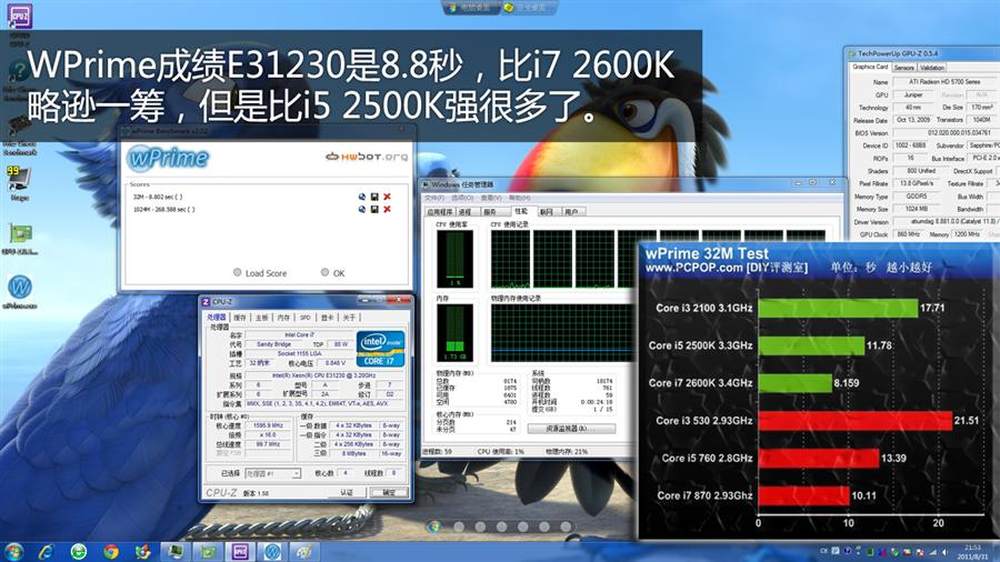Click the GPU-Z Name field value

coord(946,82)
